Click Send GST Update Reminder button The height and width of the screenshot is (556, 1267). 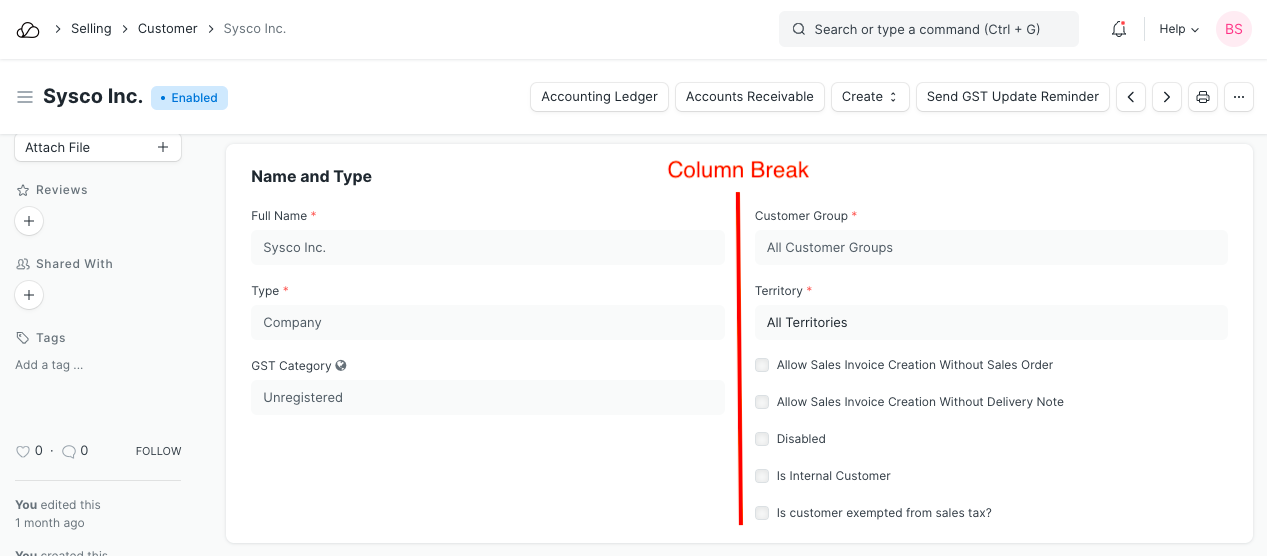tap(1012, 97)
